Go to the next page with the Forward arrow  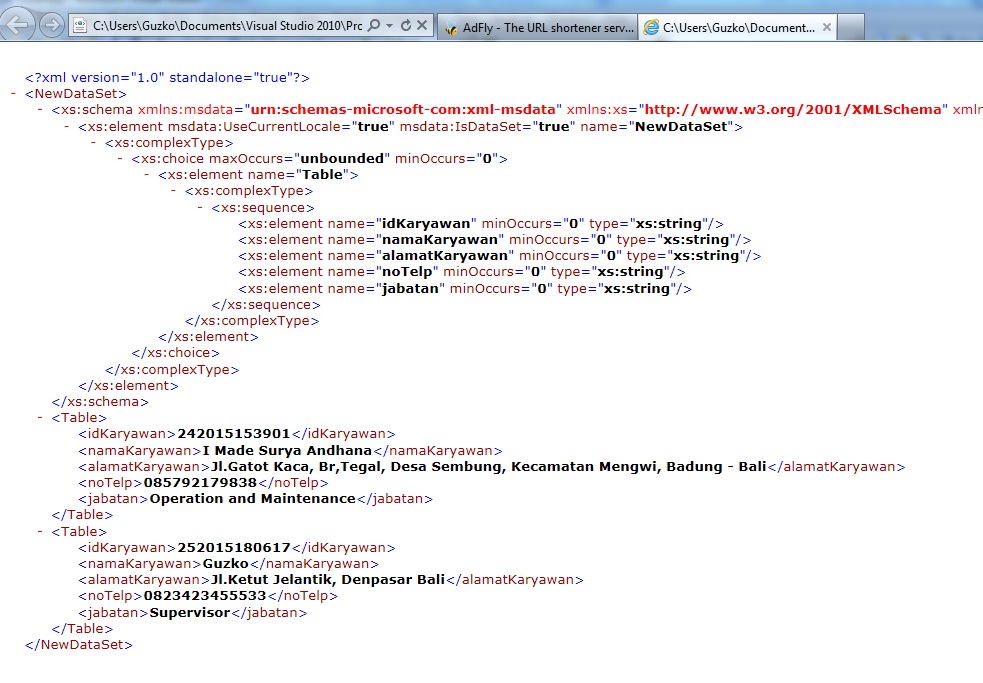51,25
